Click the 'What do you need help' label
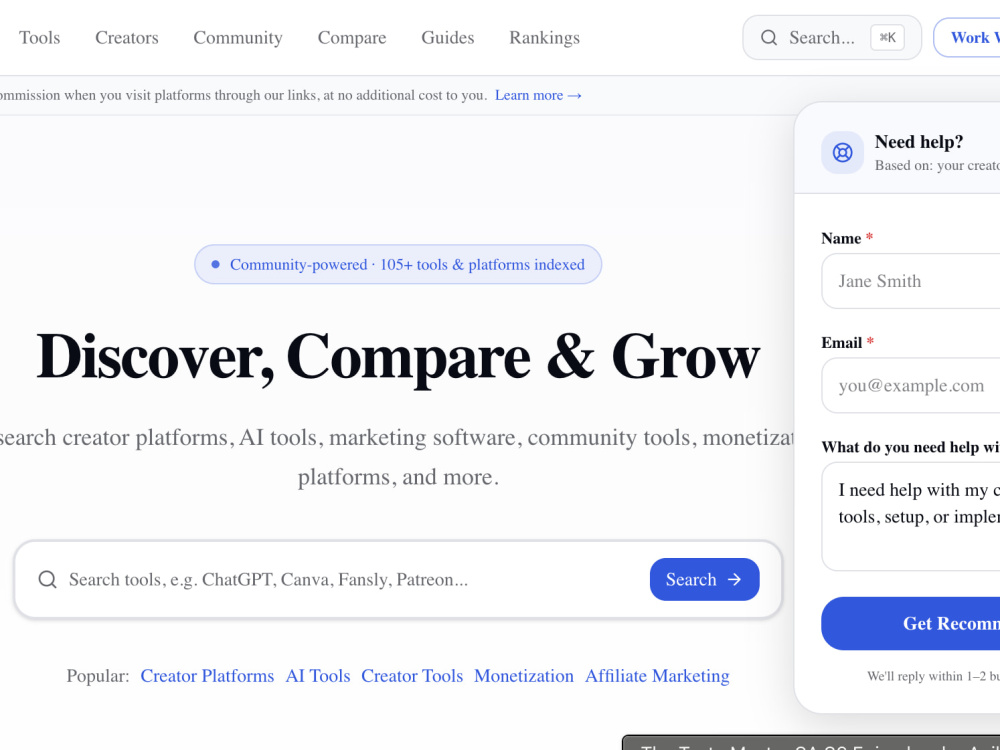1000x750 pixels. (x=911, y=447)
